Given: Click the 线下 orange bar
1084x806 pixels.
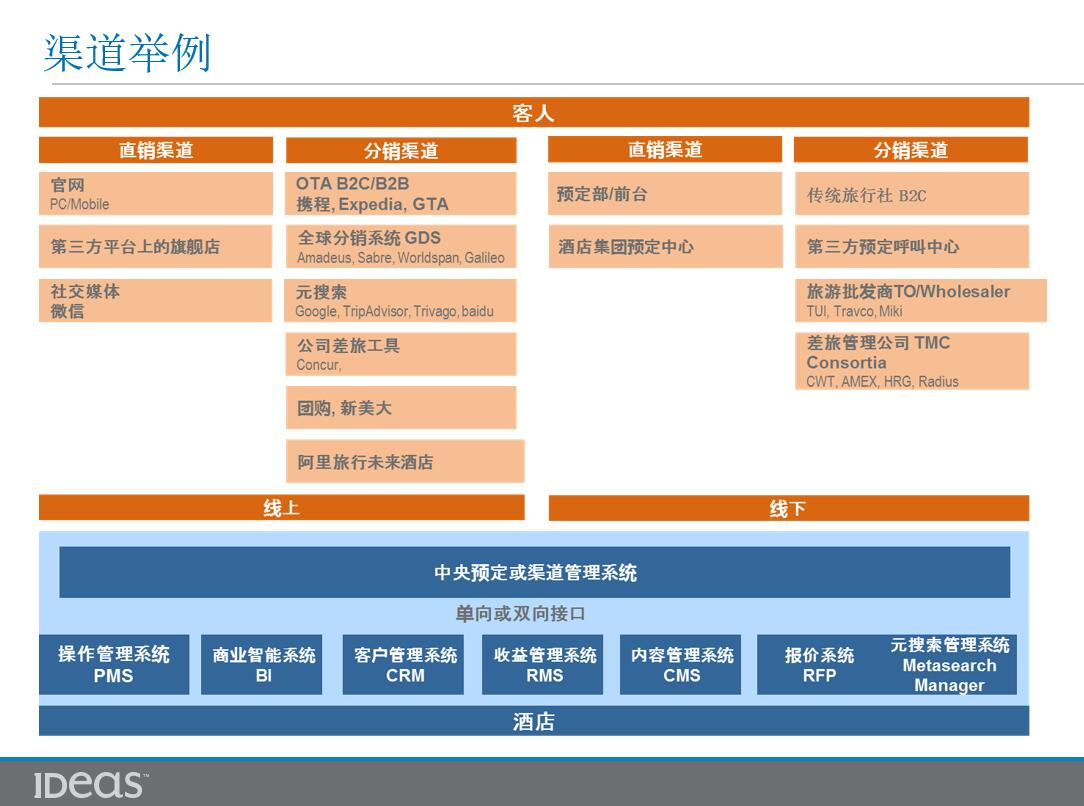Looking at the screenshot, I should tap(789, 508).
